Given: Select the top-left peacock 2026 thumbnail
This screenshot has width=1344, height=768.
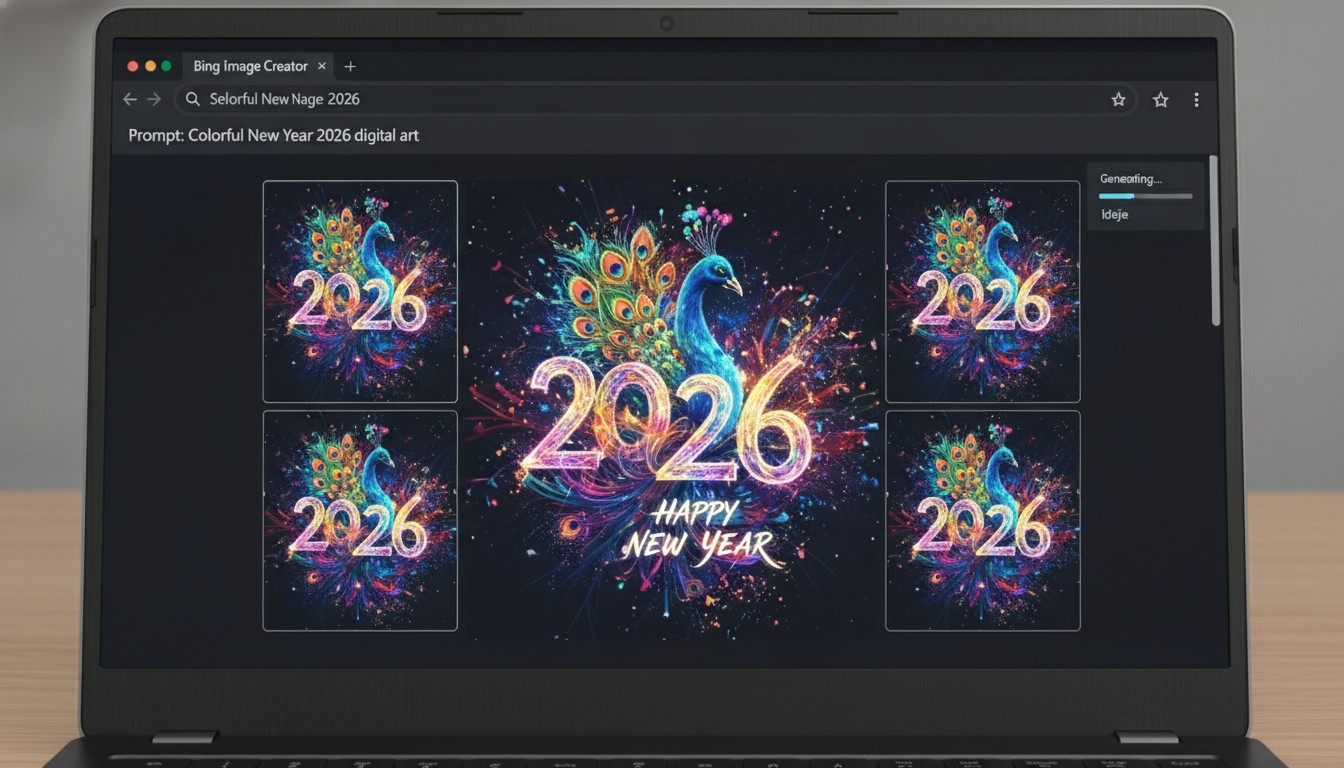Looking at the screenshot, I should click(360, 290).
